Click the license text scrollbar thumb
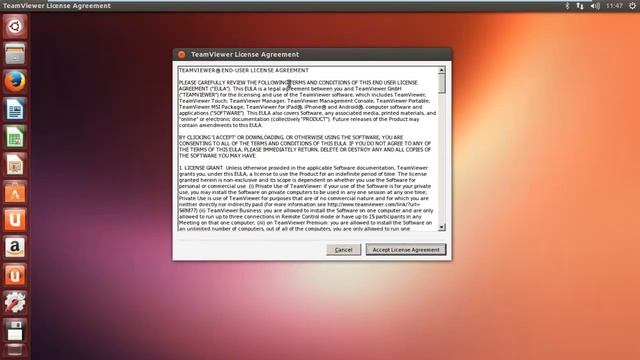This screenshot has width=640, height=360. (x=441, y=84)
